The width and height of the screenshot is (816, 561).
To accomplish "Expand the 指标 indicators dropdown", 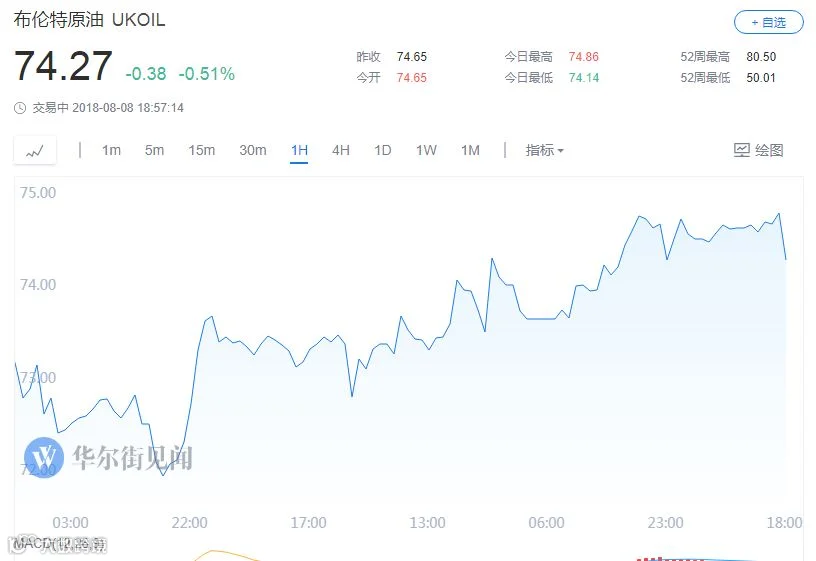I will click(x=544, y=150).
